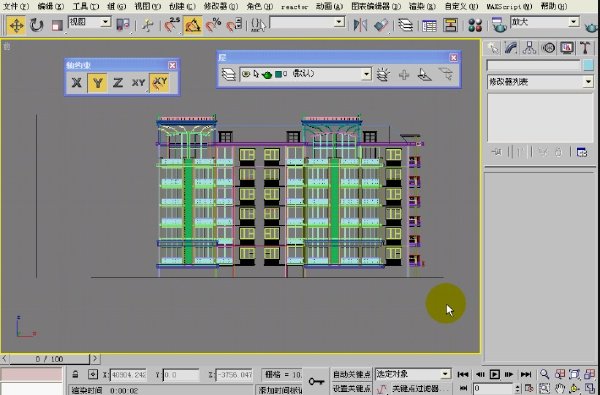The height and width of the screenshot is (395, 600).
Task: Open the 编辑 menu
Action: coord(51,7)
